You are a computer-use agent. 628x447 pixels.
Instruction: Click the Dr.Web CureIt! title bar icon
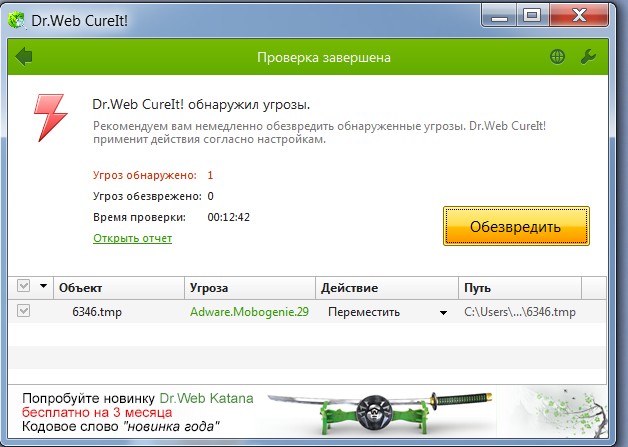[16, 20]
